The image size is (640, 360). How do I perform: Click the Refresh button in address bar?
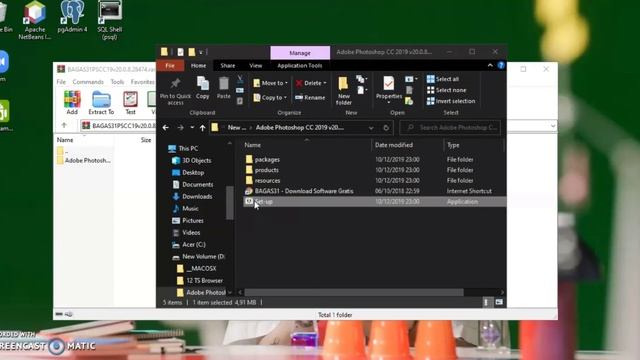(386, 128)
